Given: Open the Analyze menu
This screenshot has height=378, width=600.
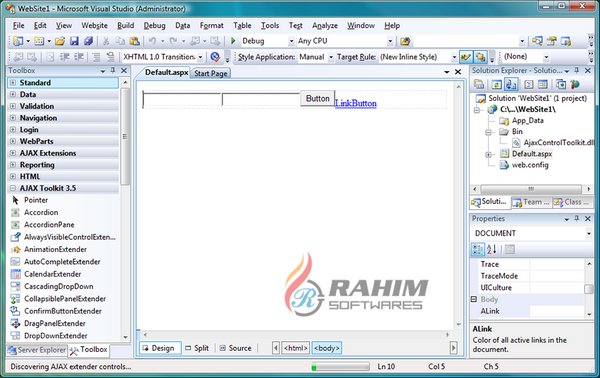Looking at the screenshot, I should pyautogui.click(x=325, y=26).
